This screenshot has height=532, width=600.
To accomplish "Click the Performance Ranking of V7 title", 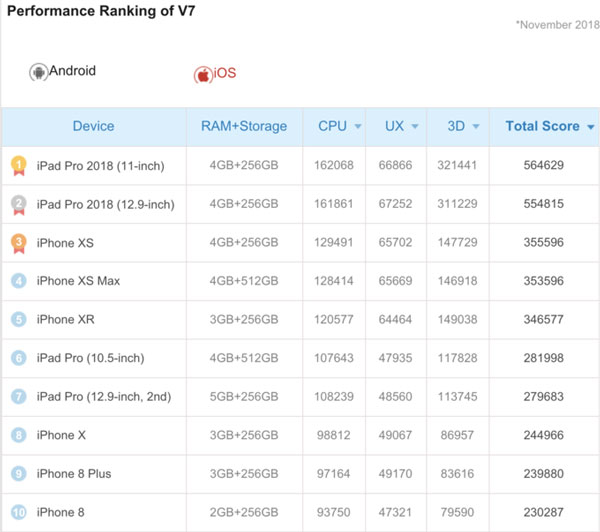I will click(x=101, y=11).
